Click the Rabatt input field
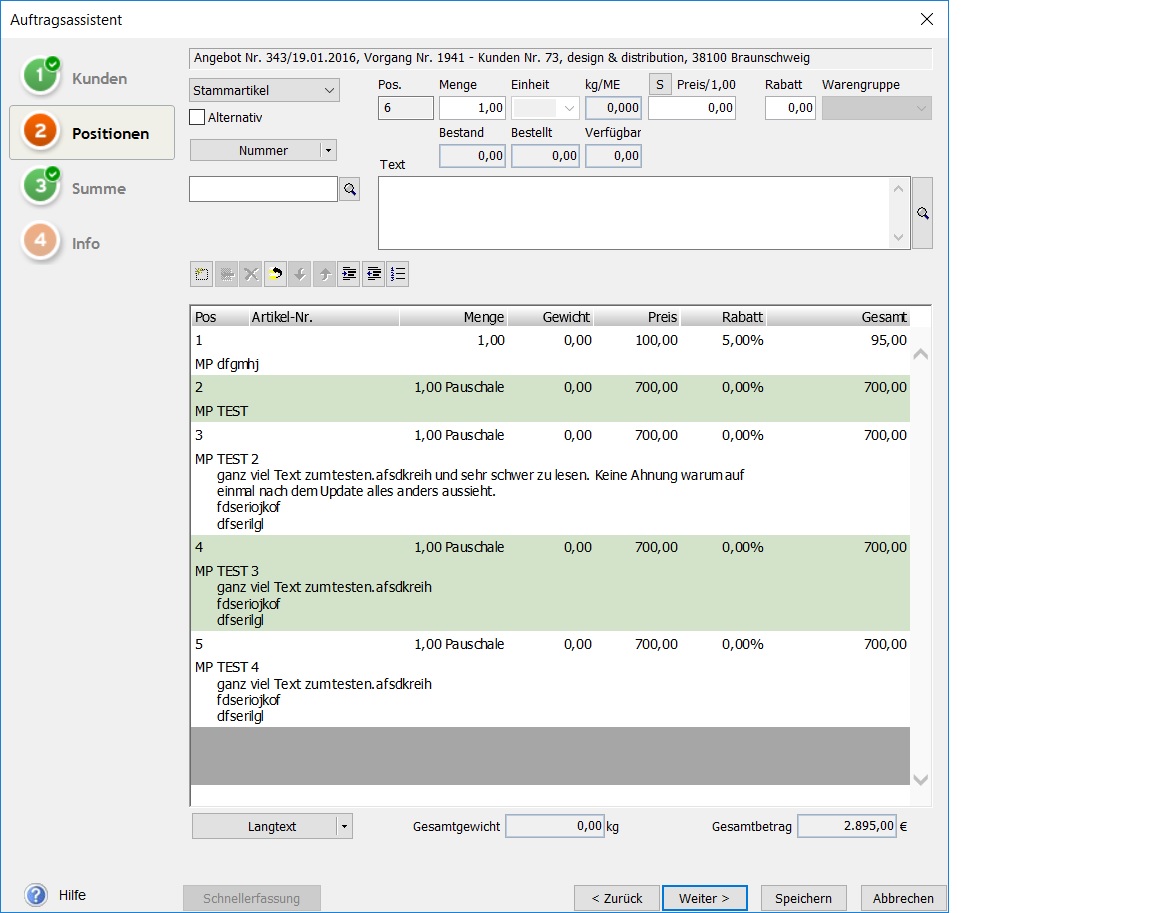Viewport: 1152px width, 913px height. 791,108
